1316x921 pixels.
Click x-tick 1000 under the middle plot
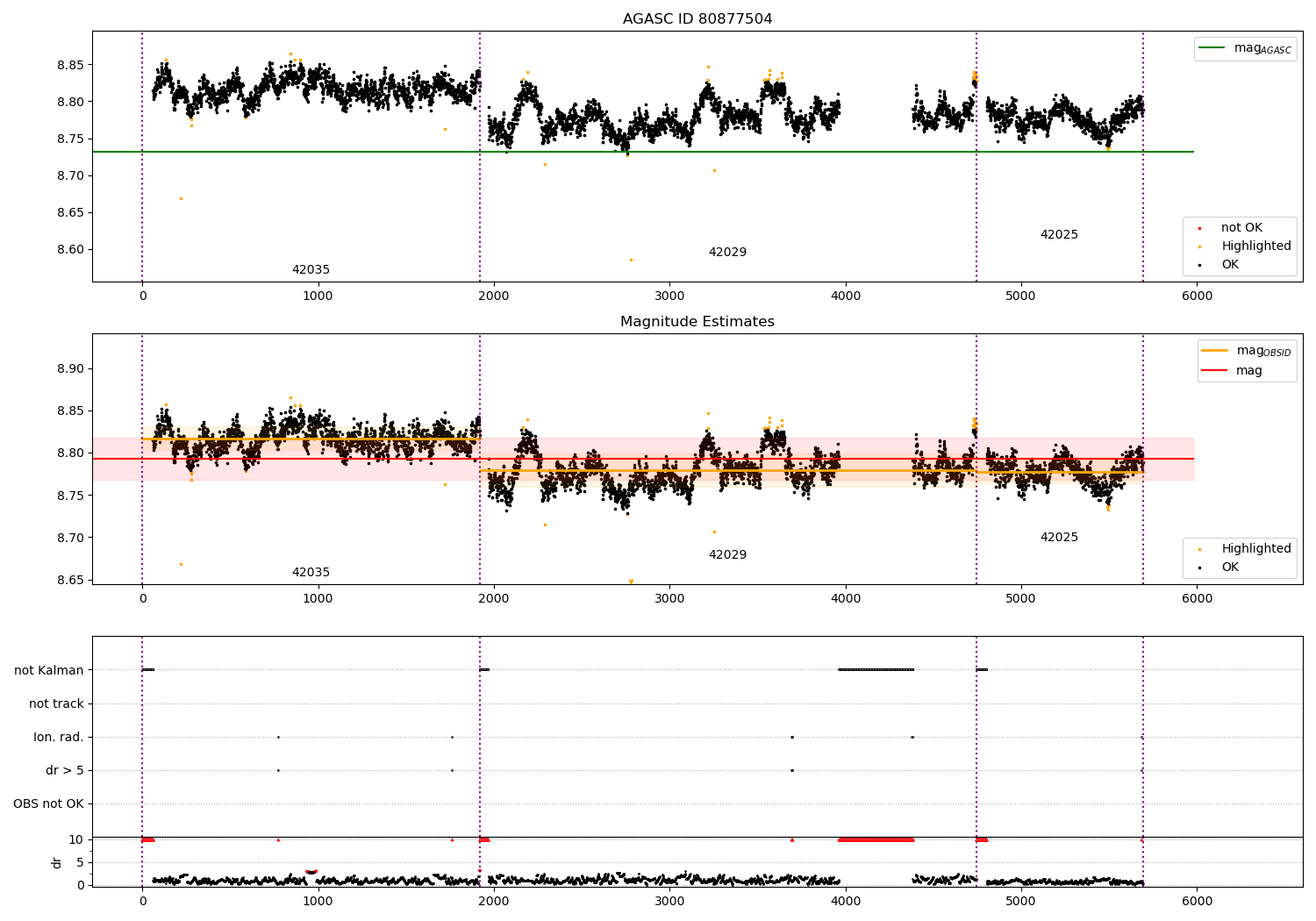pos(318,599)
